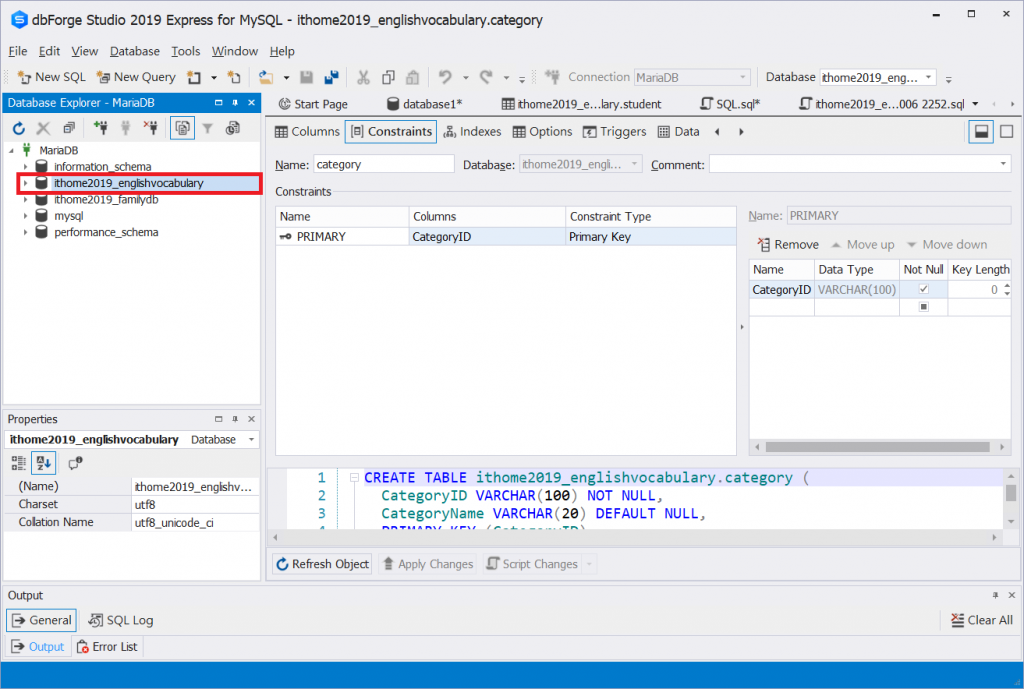This screenshot has width=1024, height=689.
Task: Click the Save icon in toolbar
Action: click(306, 78)
